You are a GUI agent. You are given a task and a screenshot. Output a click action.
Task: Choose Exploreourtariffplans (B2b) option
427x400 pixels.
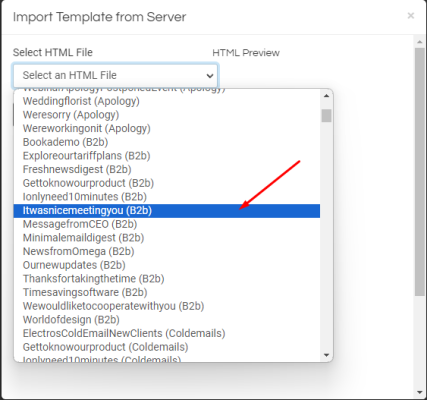click(x=167, y=156)
